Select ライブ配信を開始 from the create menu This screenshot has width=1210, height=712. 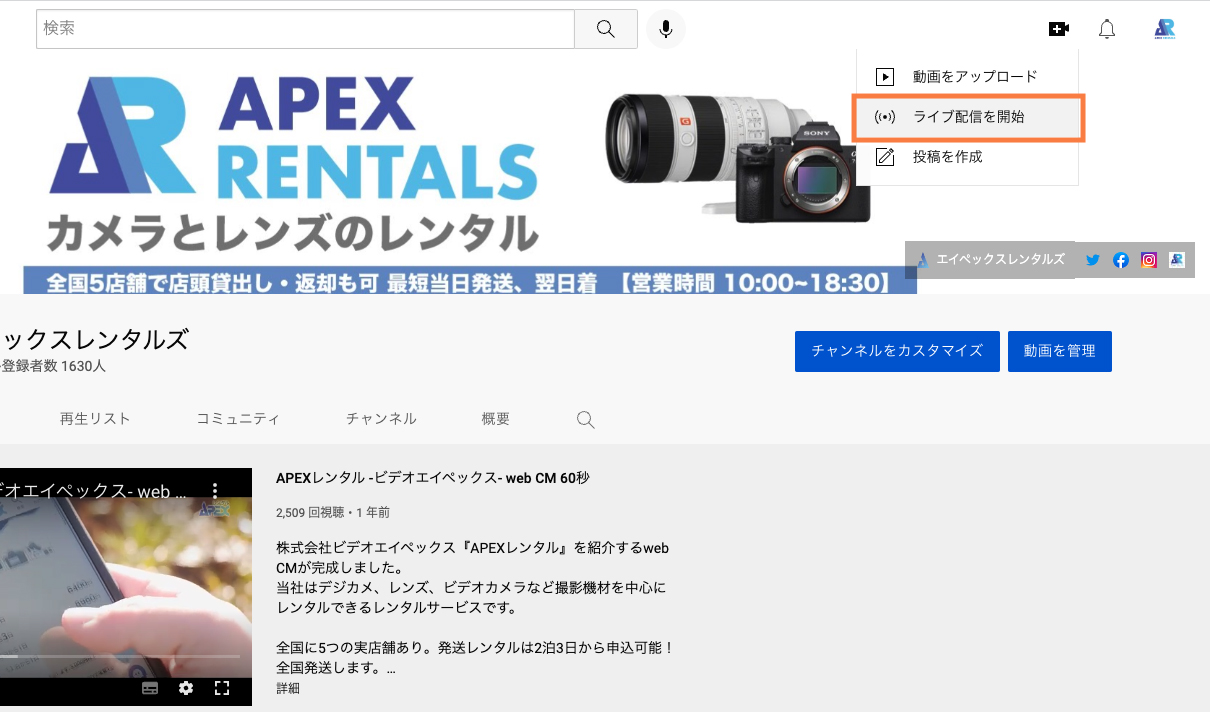965,117
